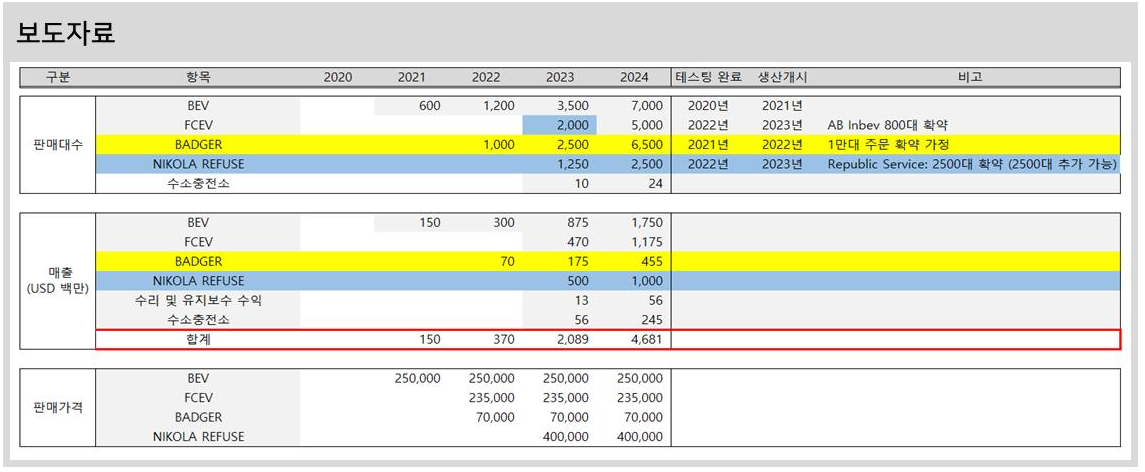Screen dimensions: 1145x472
Task: Click the 판매대수 section label
Action: coord(58,145)
